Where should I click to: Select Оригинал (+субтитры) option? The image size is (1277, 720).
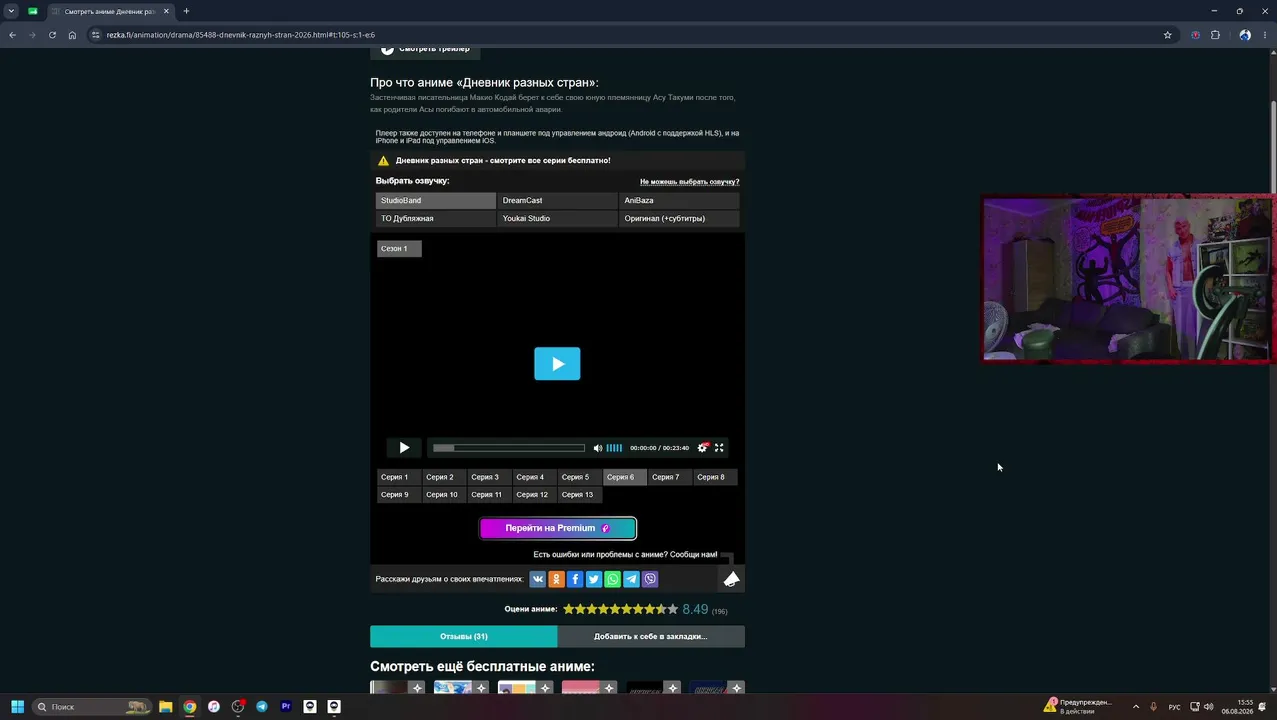(x=680, y=219)
